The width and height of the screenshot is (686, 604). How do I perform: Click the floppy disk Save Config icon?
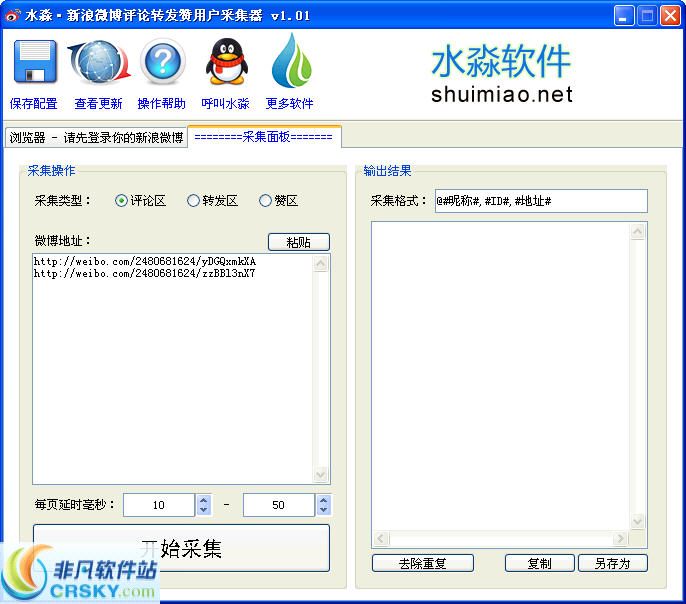[35, 61]
